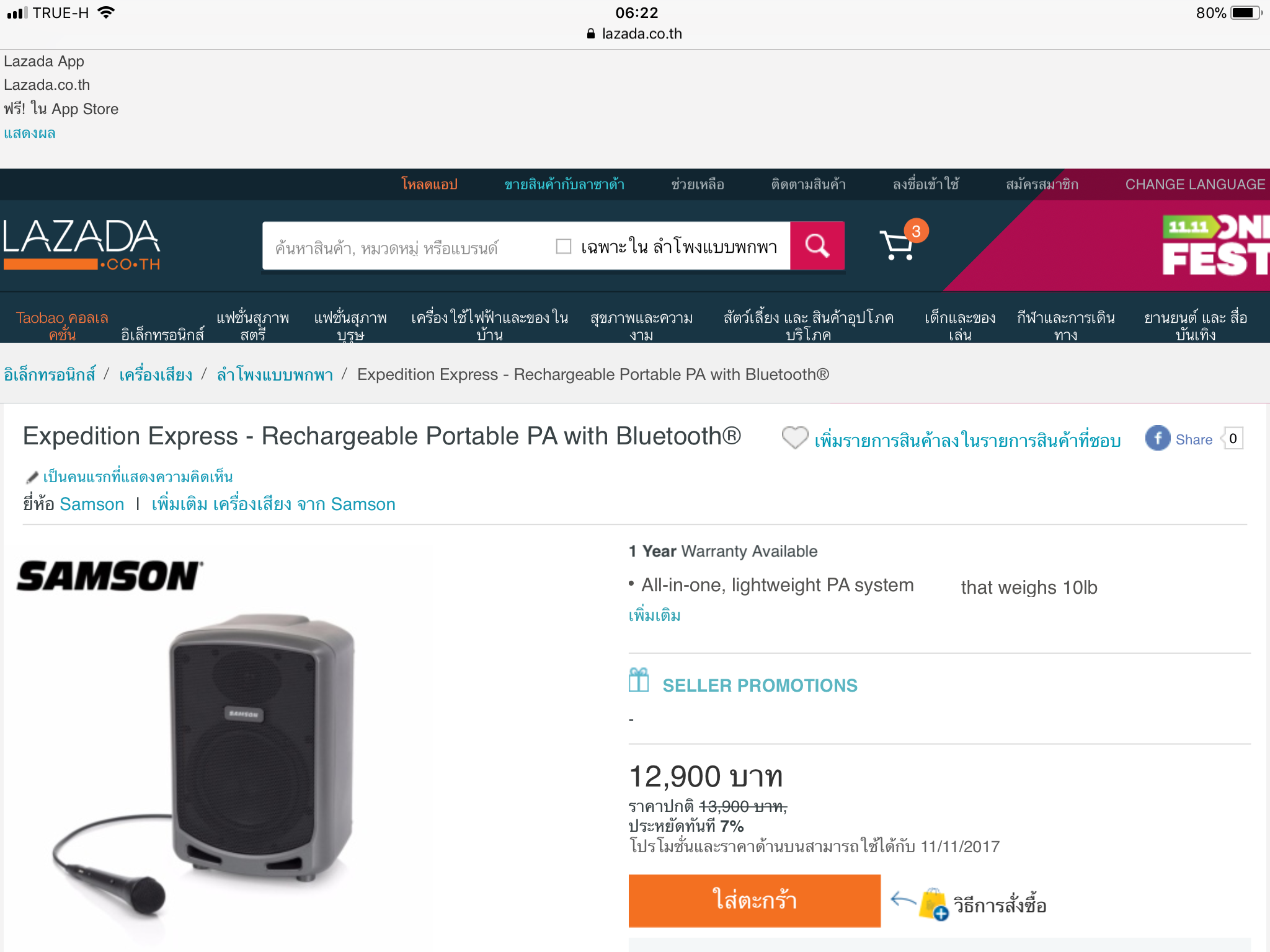Select กีฬาและการเดินทาง category

pyautogui.click(x=1065, y=326)
